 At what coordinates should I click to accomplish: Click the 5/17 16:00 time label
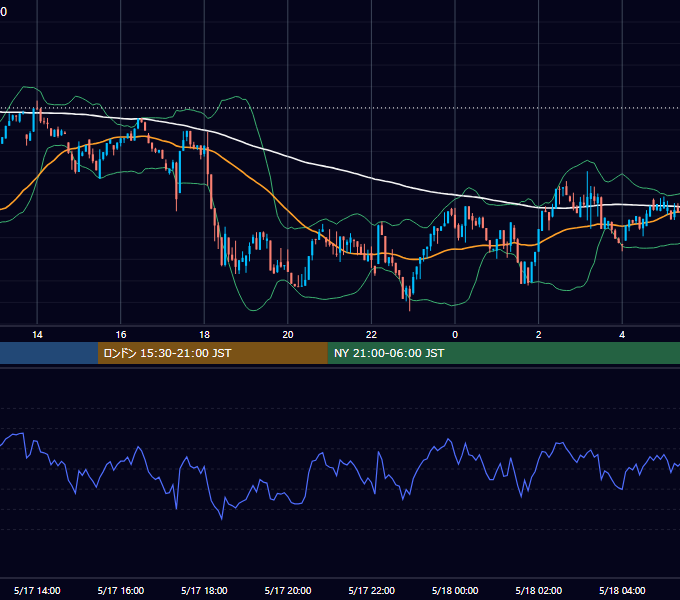click(121, 590)
